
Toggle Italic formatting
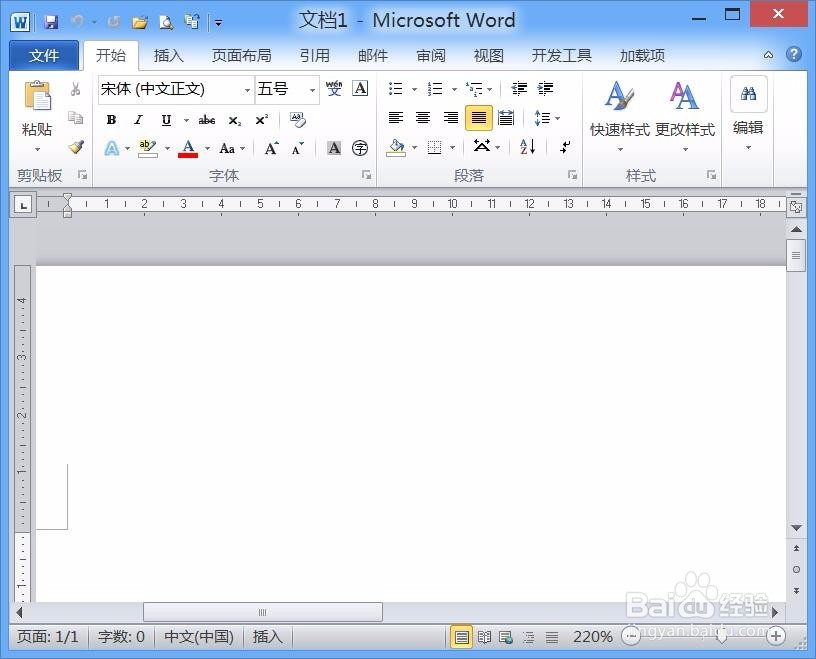pos(138,120)
